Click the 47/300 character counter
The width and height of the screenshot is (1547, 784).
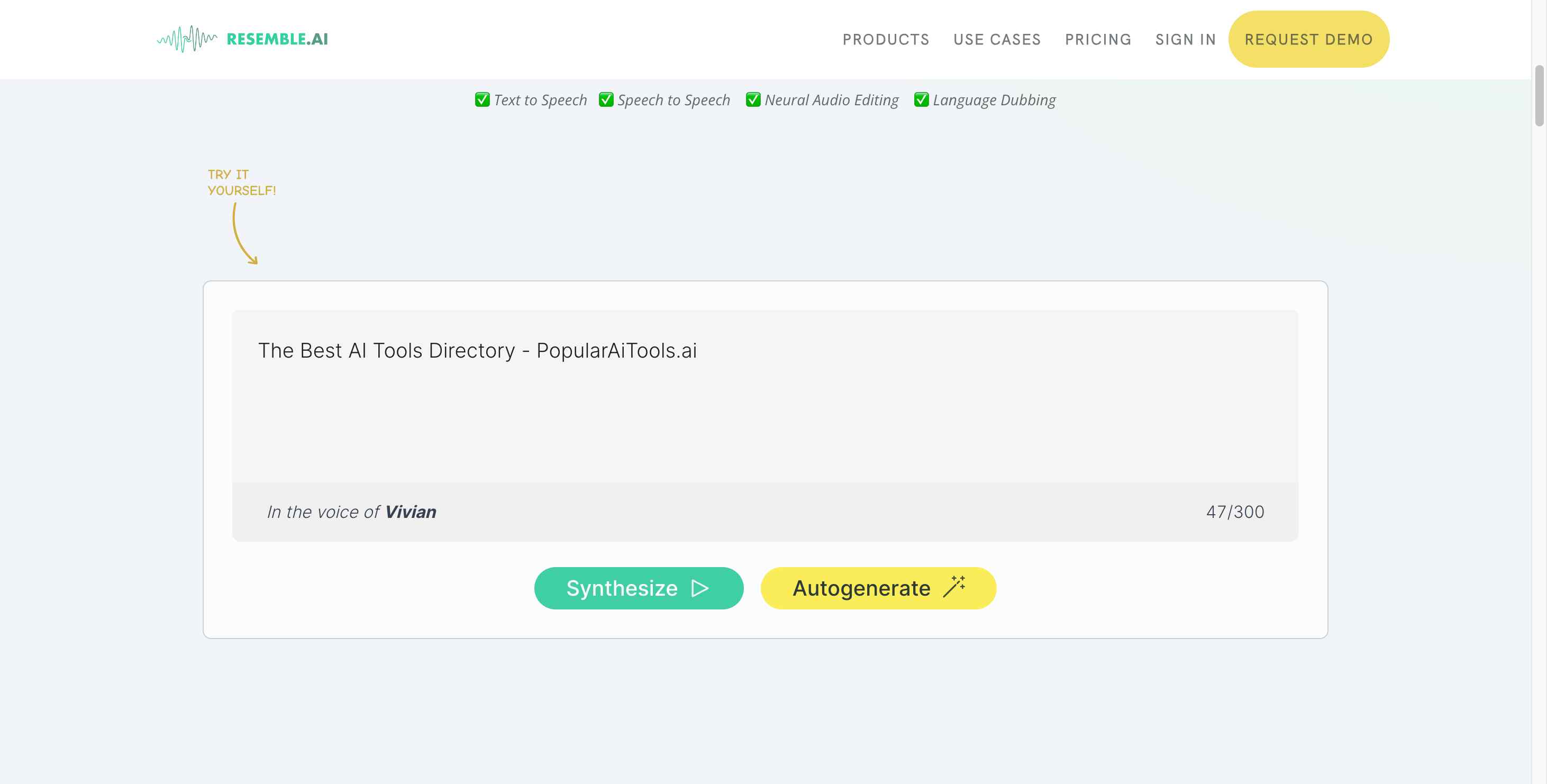[x=1235, y=512]
